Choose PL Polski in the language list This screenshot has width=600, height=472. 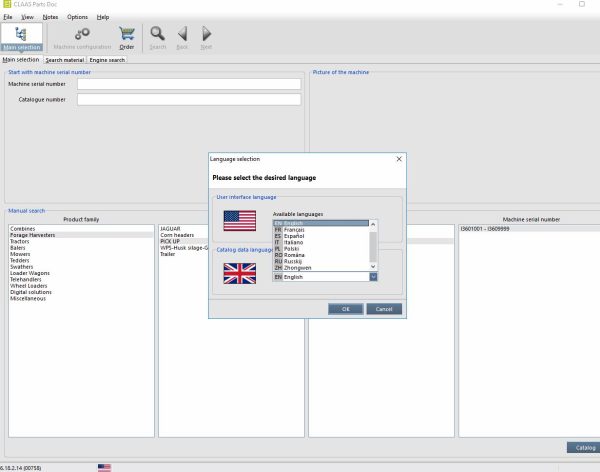point(321,249)
